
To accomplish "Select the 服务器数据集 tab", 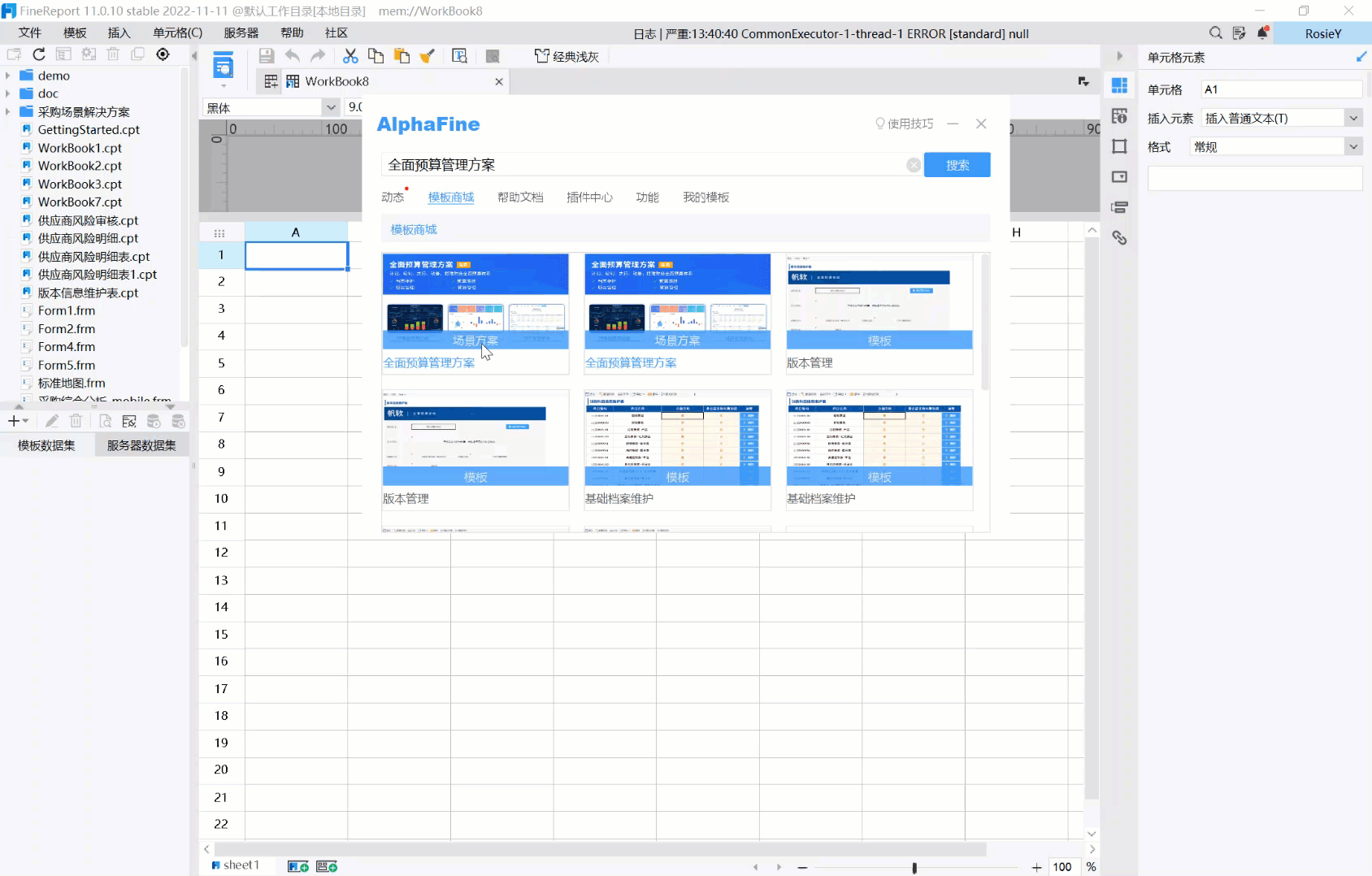I will click(x=141, y=445).
